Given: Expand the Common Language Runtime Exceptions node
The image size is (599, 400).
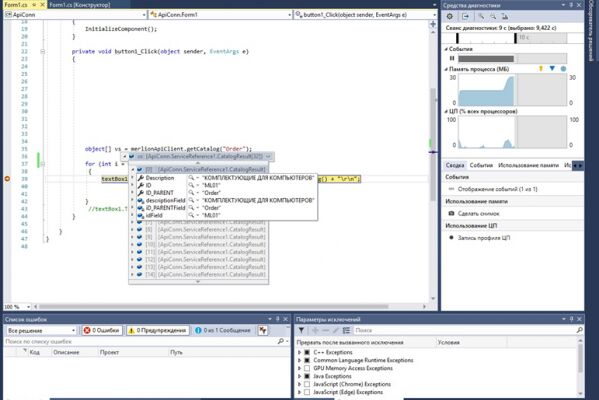Looking at the screenshot, I should [300, 360].
